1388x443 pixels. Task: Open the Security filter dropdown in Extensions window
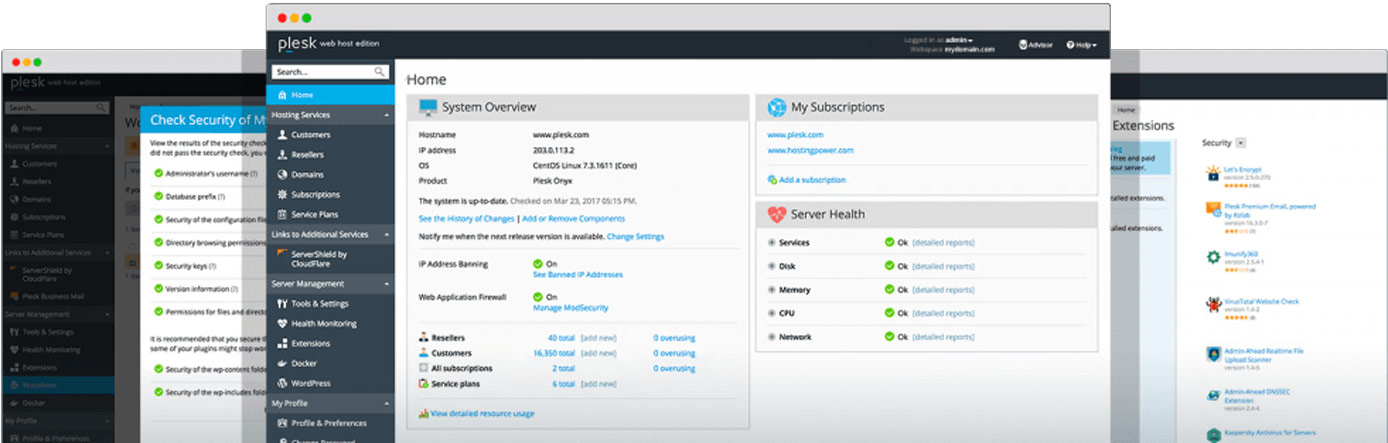click(1242, 143)
